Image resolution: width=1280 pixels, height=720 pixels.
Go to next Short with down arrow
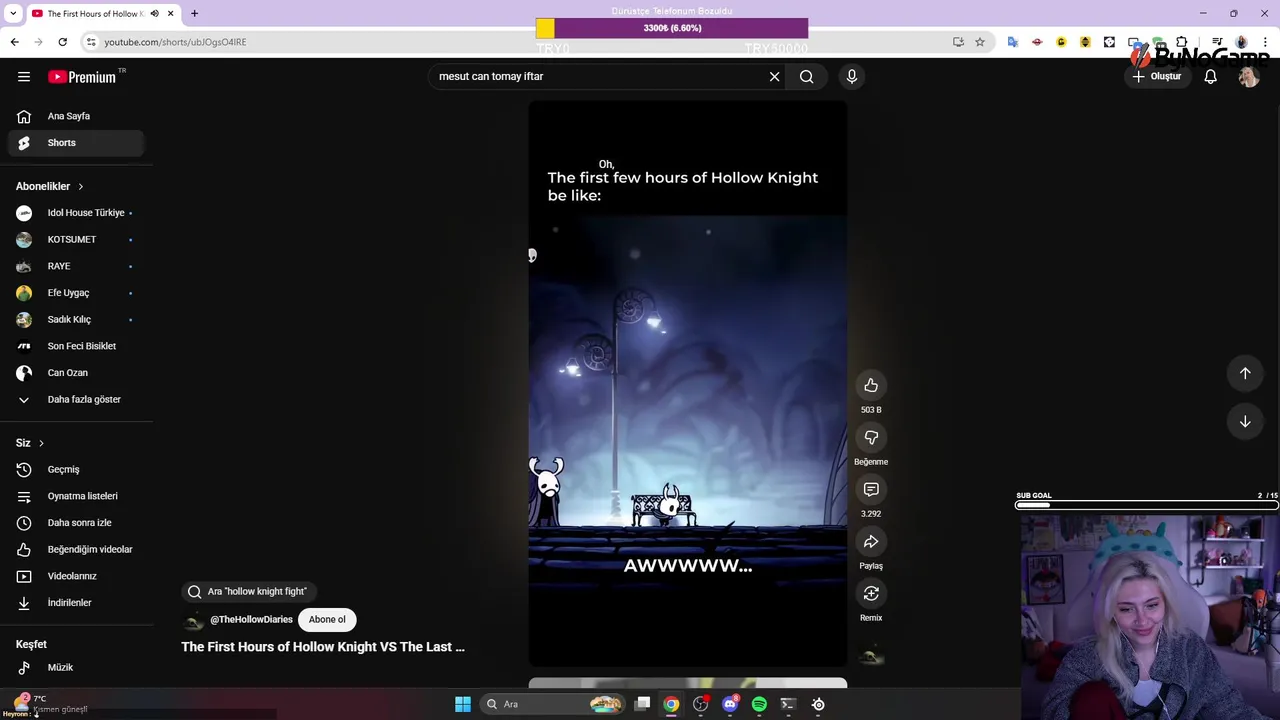(x=1245, y=422)
